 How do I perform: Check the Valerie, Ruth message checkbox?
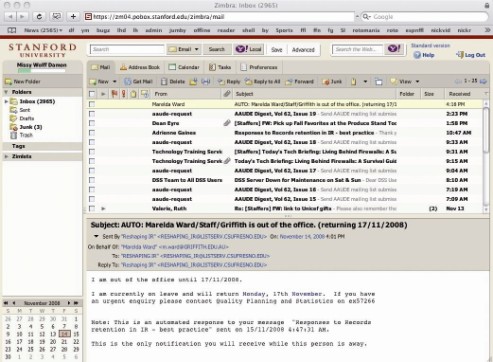(x=92, y=208)
